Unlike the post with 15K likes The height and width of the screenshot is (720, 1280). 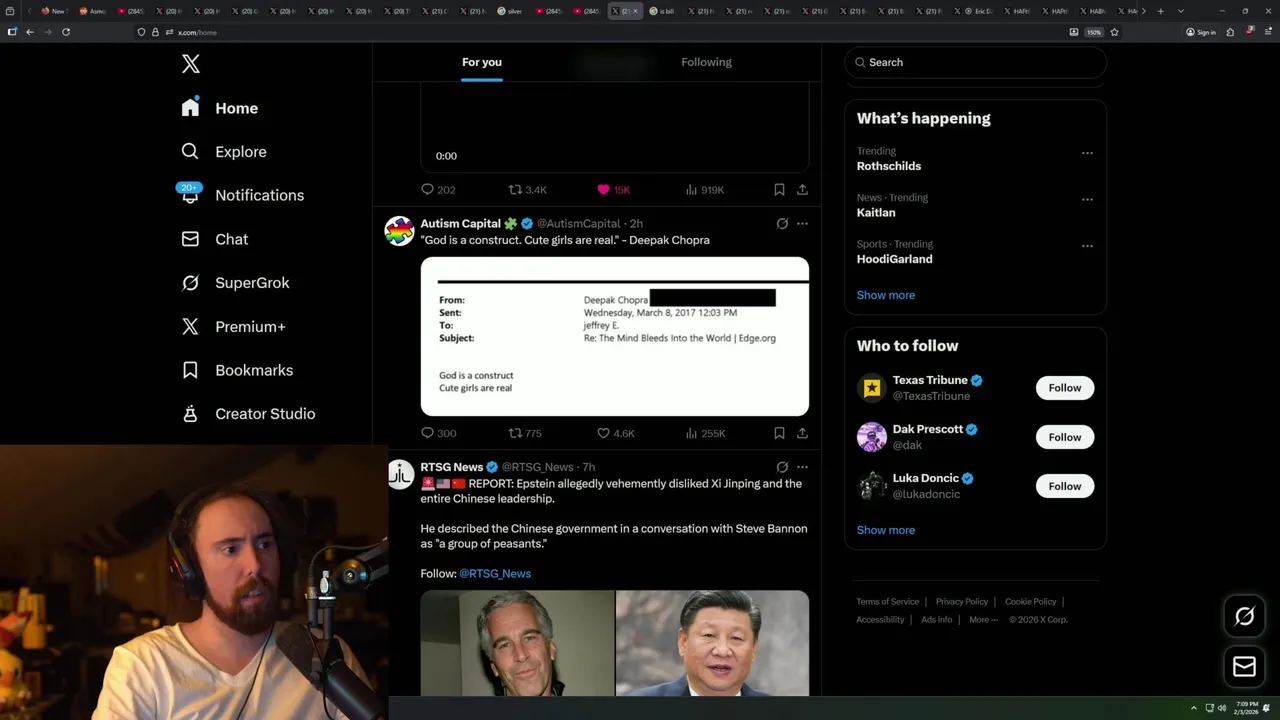[613, 189]
